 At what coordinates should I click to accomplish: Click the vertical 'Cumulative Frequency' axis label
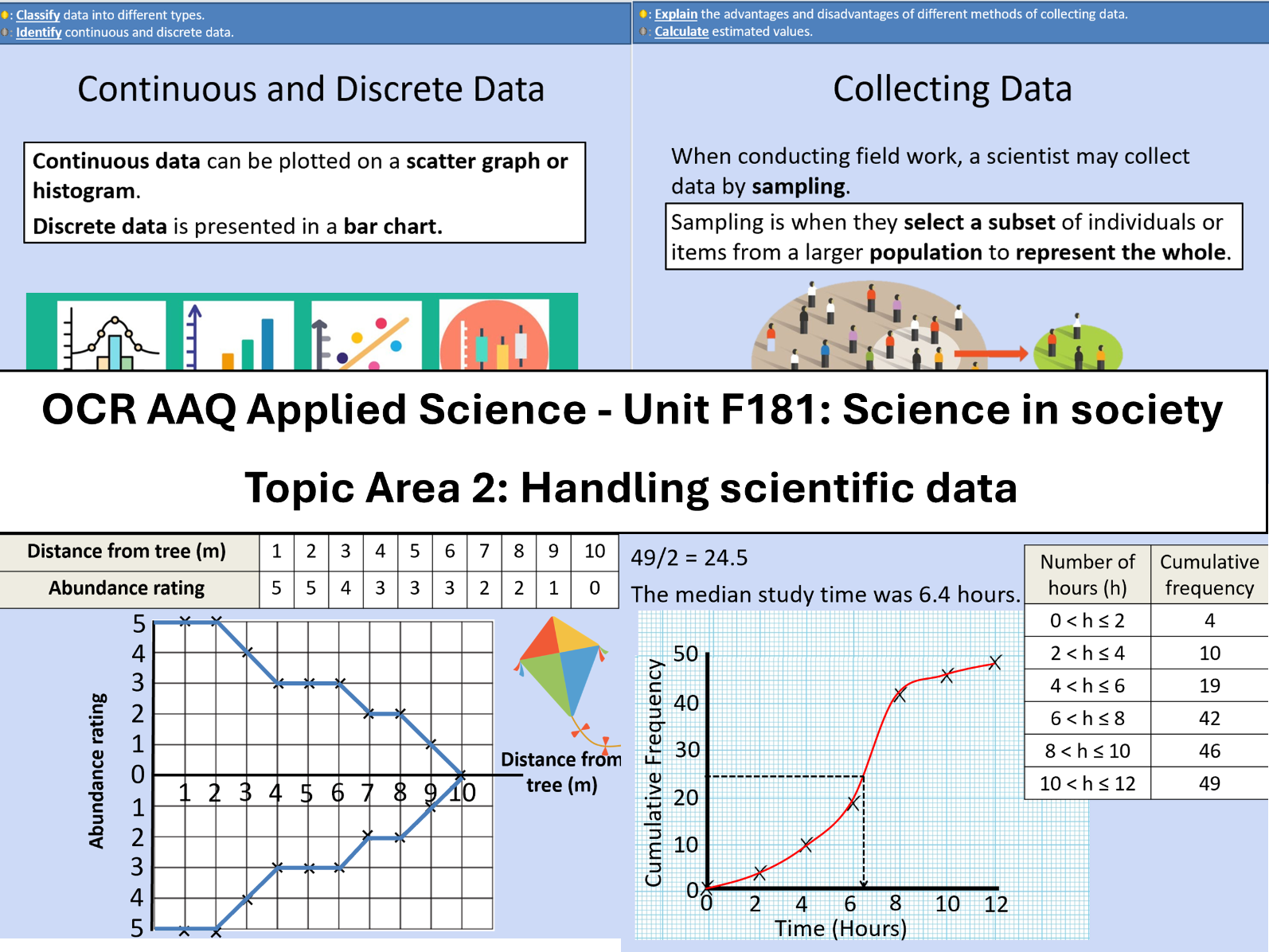tap(653, 773)
